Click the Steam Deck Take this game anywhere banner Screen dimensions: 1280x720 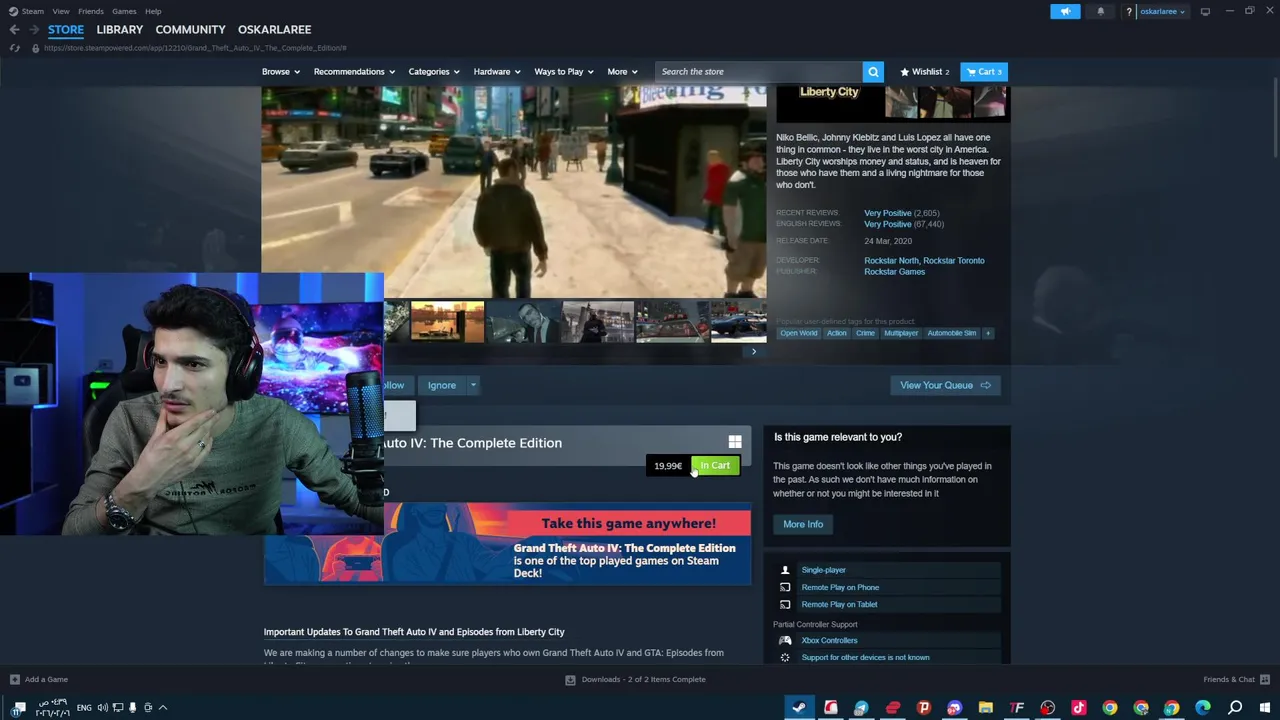pos(507,543)
